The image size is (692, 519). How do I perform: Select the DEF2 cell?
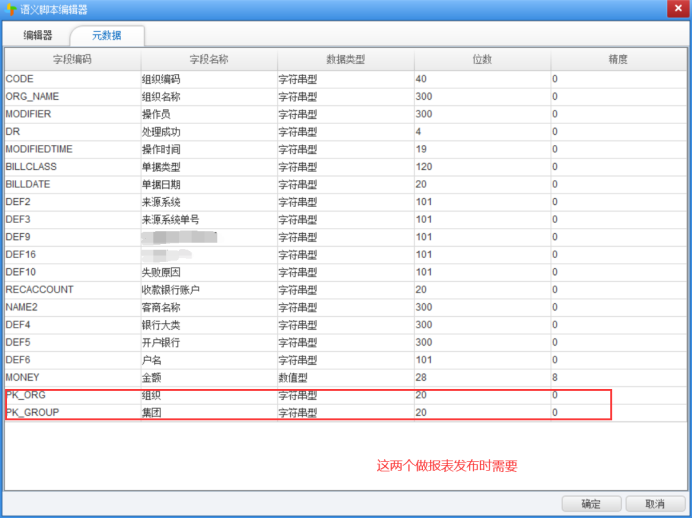coord(73,202)
